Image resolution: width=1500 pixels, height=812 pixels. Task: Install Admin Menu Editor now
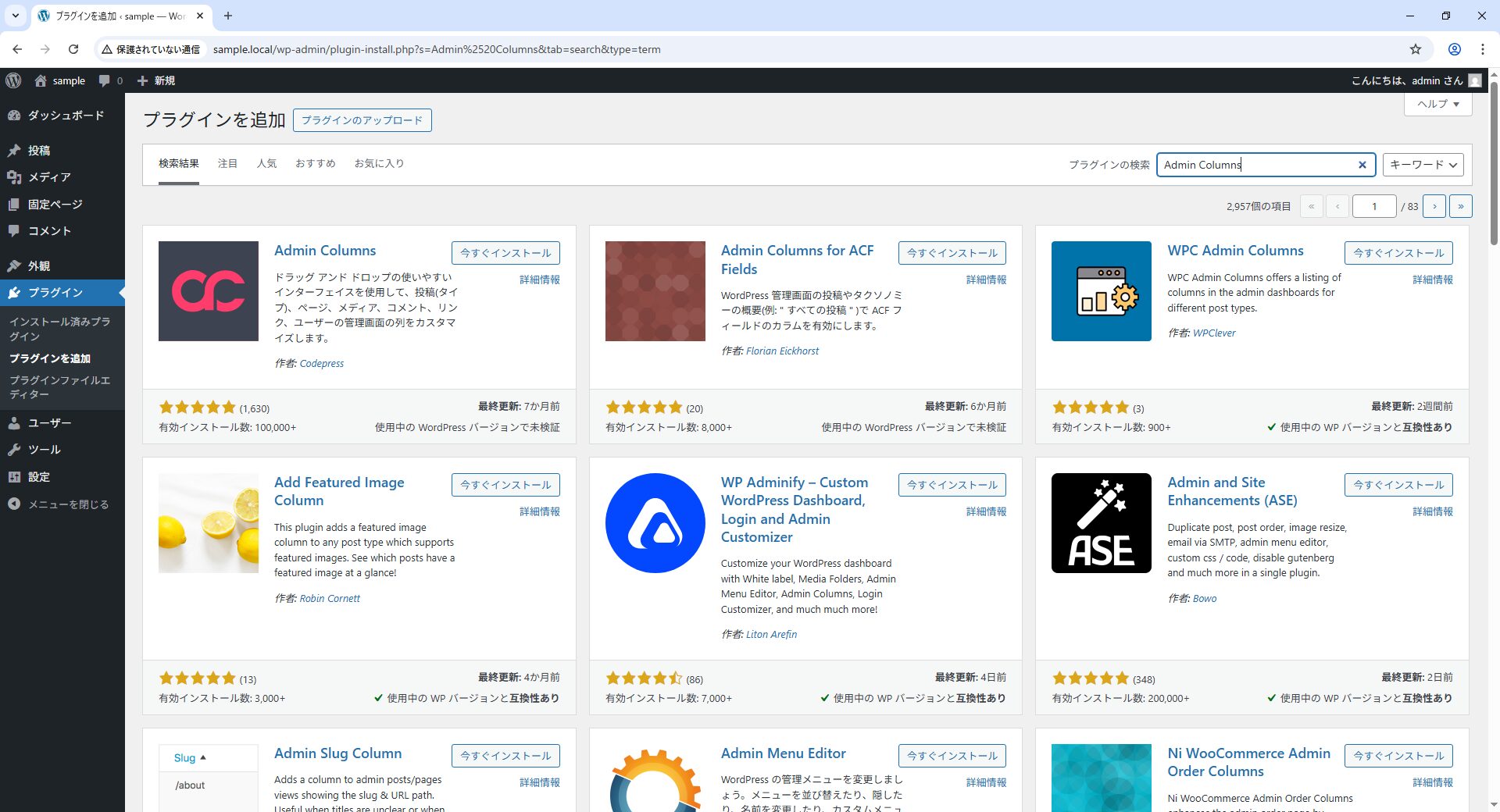click(952, 756)
